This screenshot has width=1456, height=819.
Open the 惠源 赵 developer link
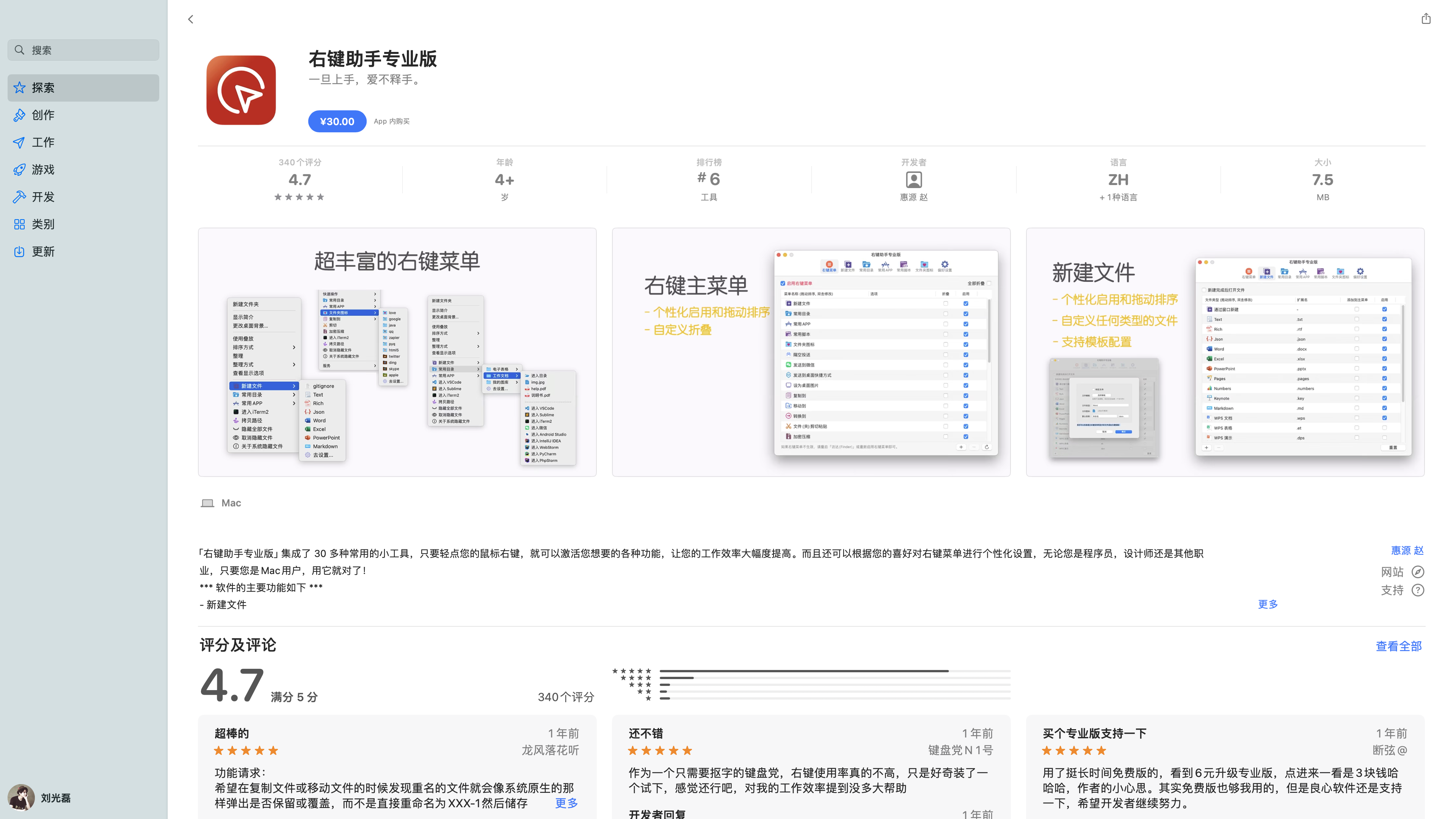(x=1407, y=551)
